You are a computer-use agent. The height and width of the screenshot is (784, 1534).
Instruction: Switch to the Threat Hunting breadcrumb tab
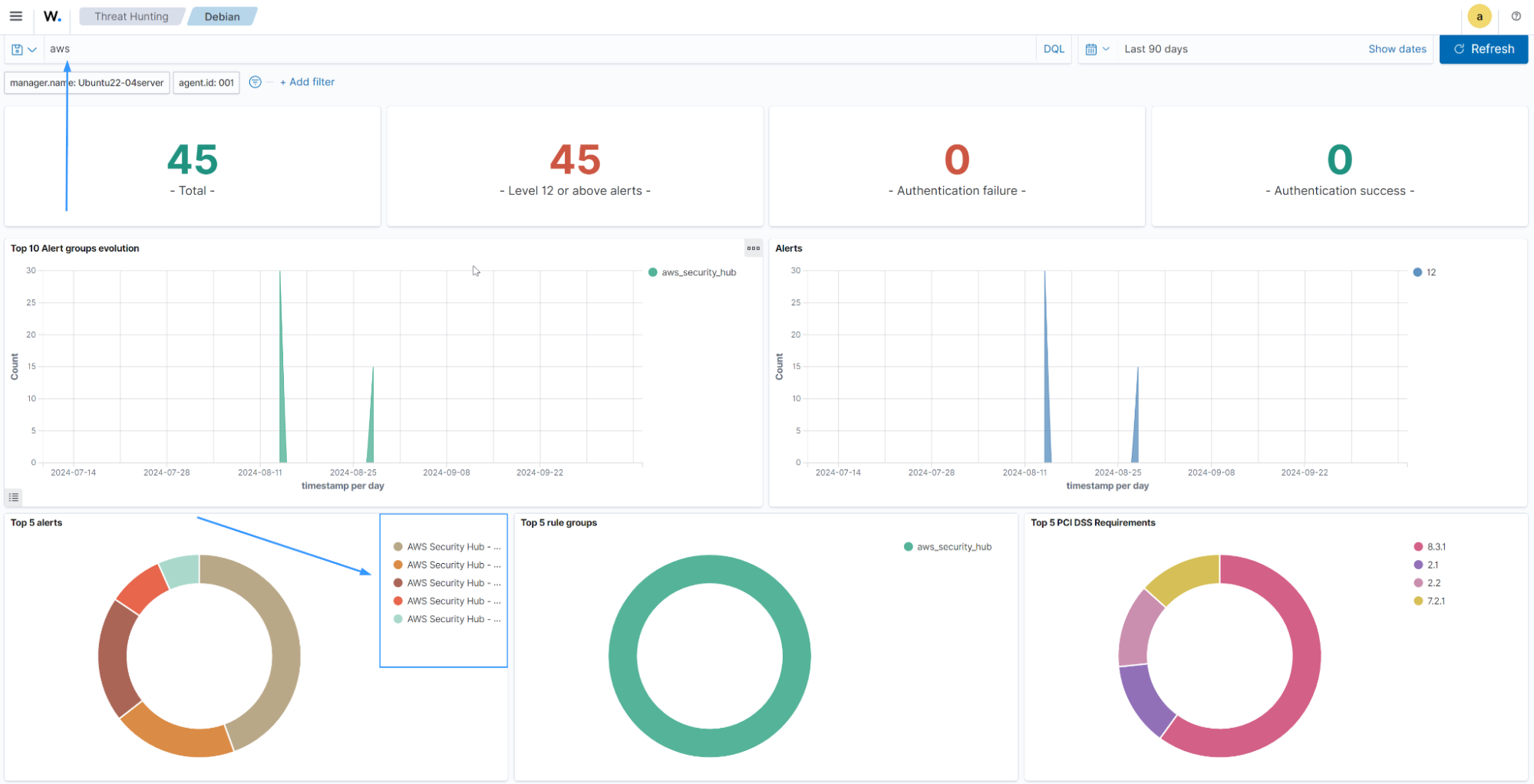tap(131, 16)
